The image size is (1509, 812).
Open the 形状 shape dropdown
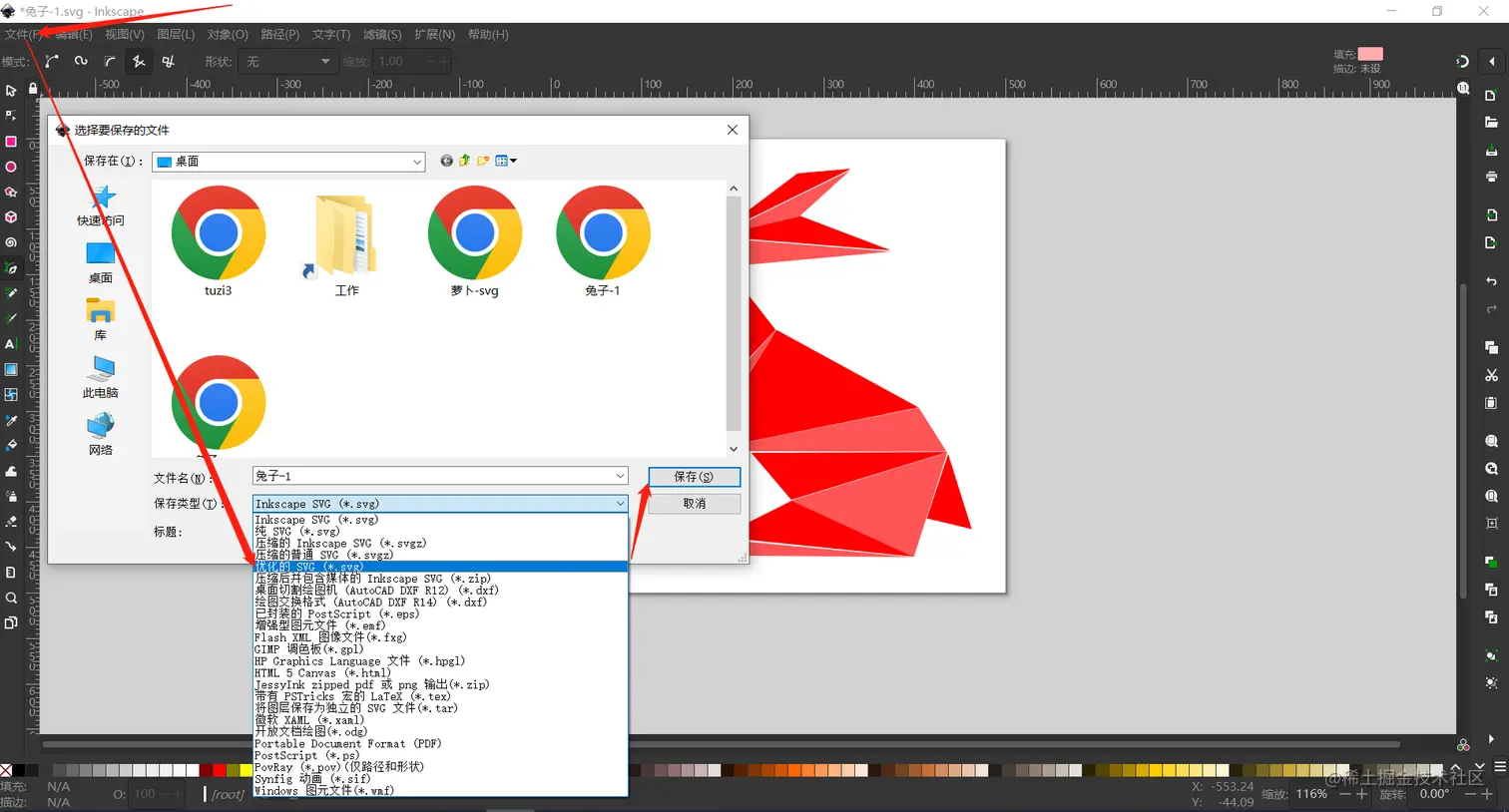point(287,62)
